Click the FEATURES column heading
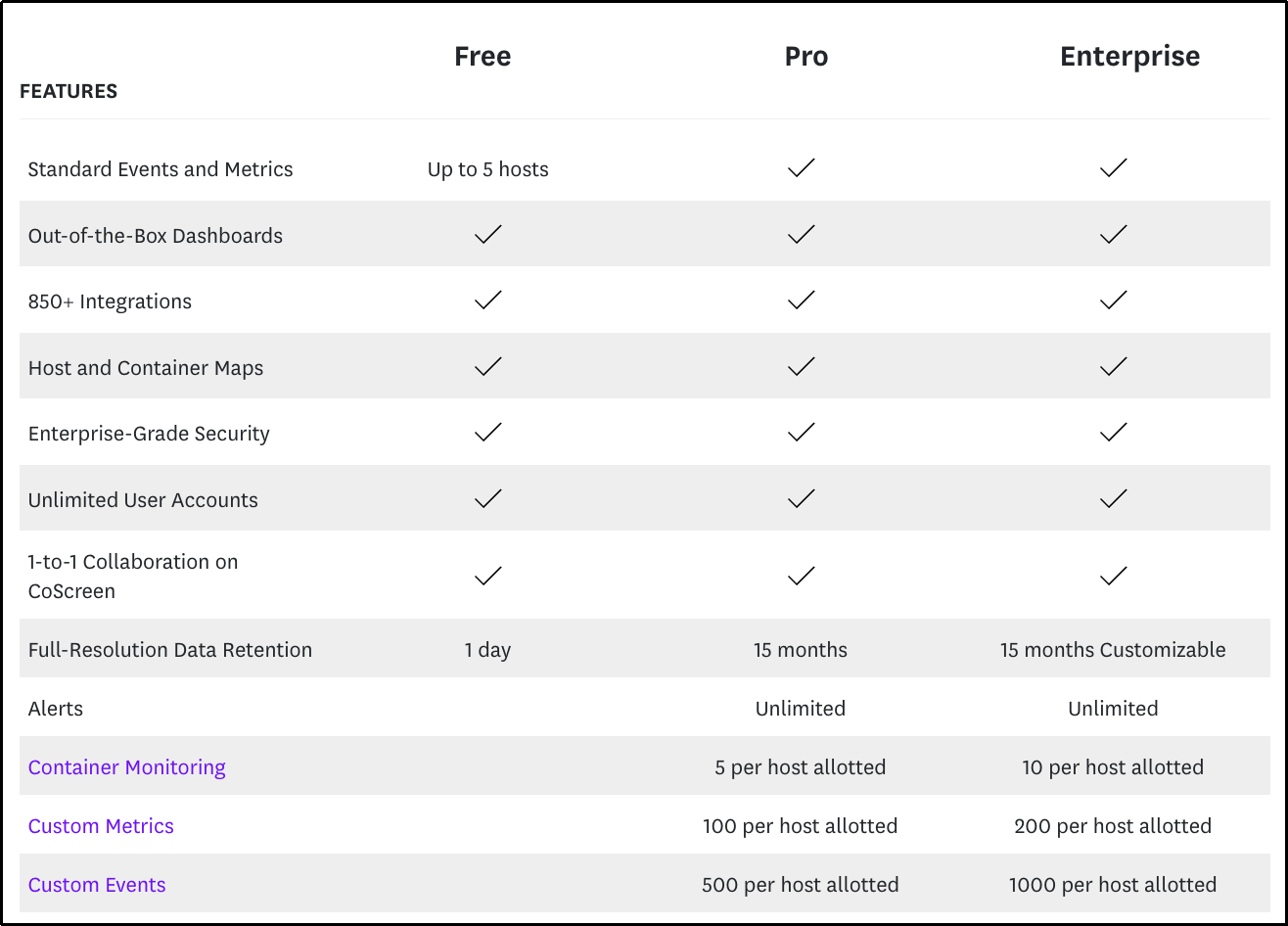The width and height of the screenshot is (1288, 926). pyautogui.click(x=69, y=91)
